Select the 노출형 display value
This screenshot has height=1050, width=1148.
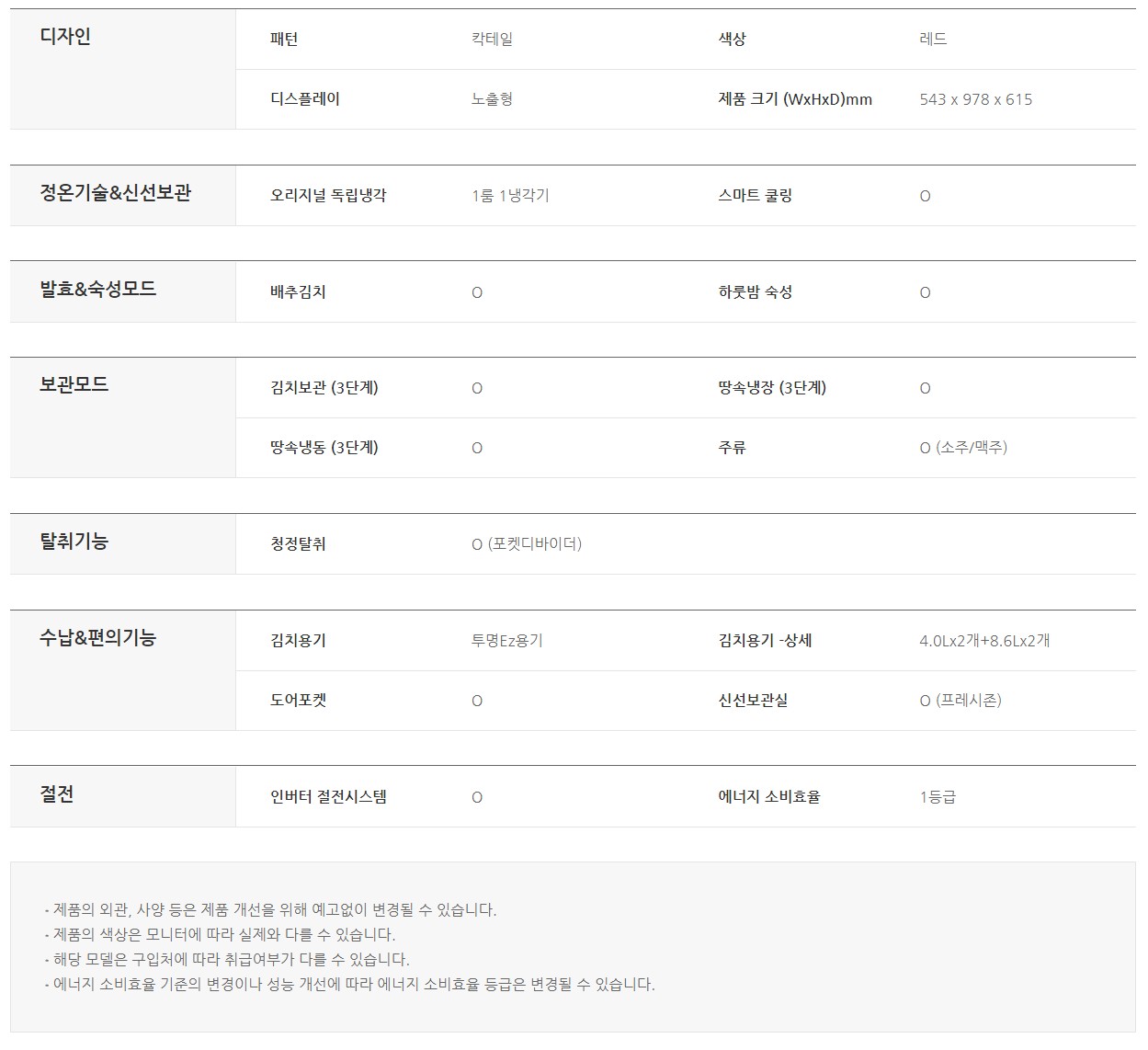pyautogui.click(x=492, y=99)
